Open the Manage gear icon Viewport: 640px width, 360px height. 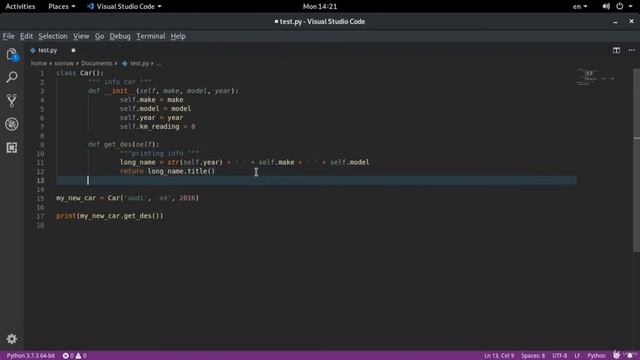(12, 338)
